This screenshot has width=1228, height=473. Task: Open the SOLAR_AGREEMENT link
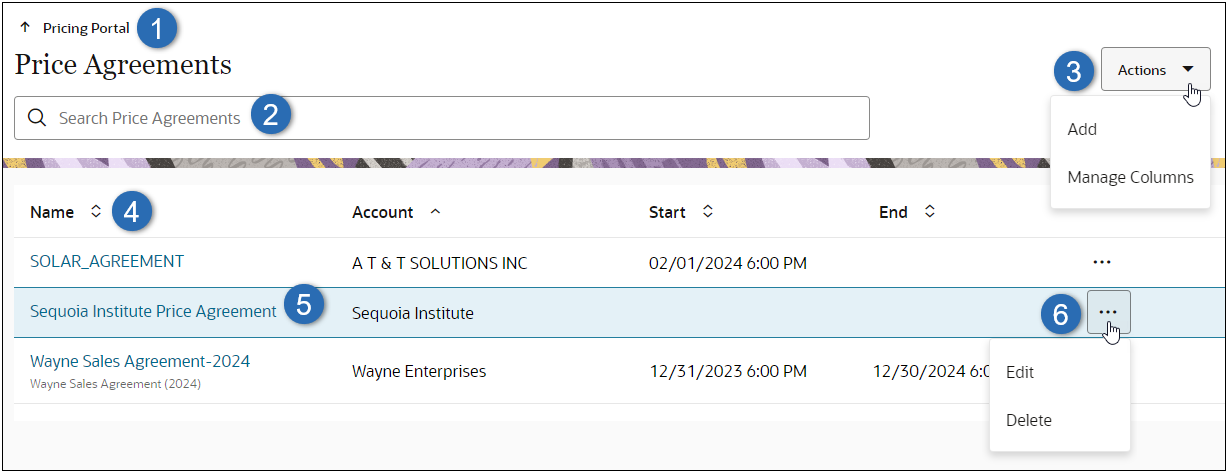107,261
